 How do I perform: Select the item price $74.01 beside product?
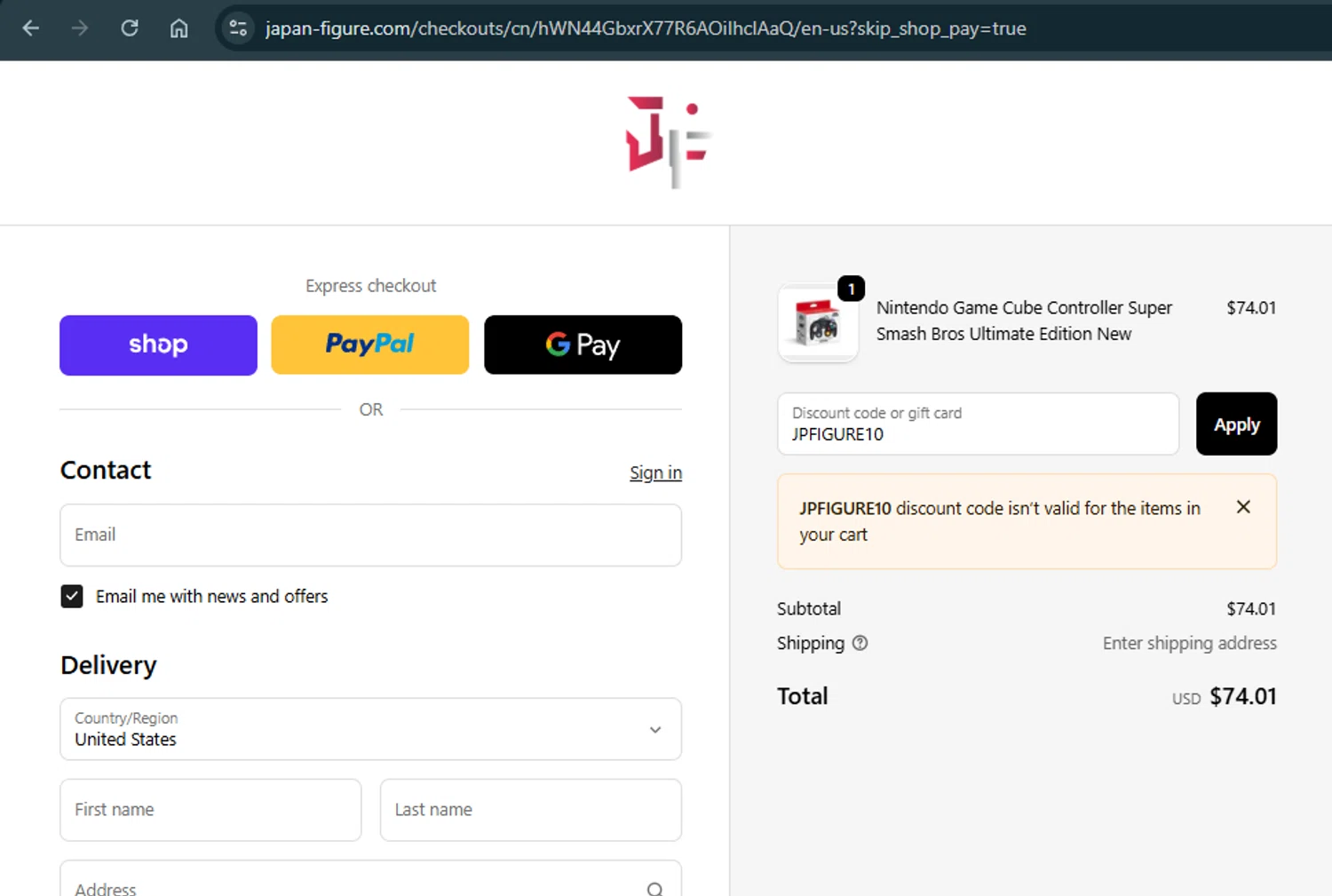(1251, 308)
